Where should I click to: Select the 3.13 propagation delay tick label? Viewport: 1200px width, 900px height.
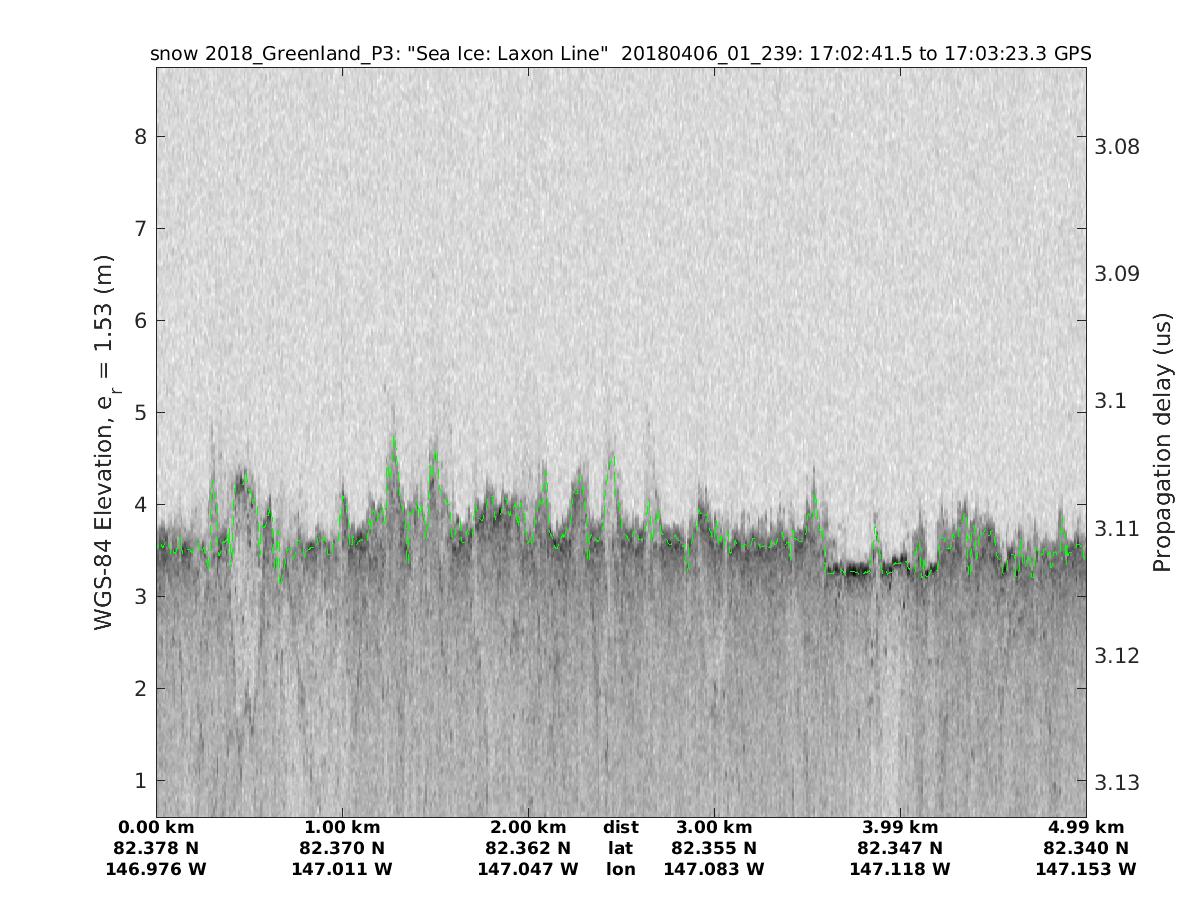(x=1116, y=782)
